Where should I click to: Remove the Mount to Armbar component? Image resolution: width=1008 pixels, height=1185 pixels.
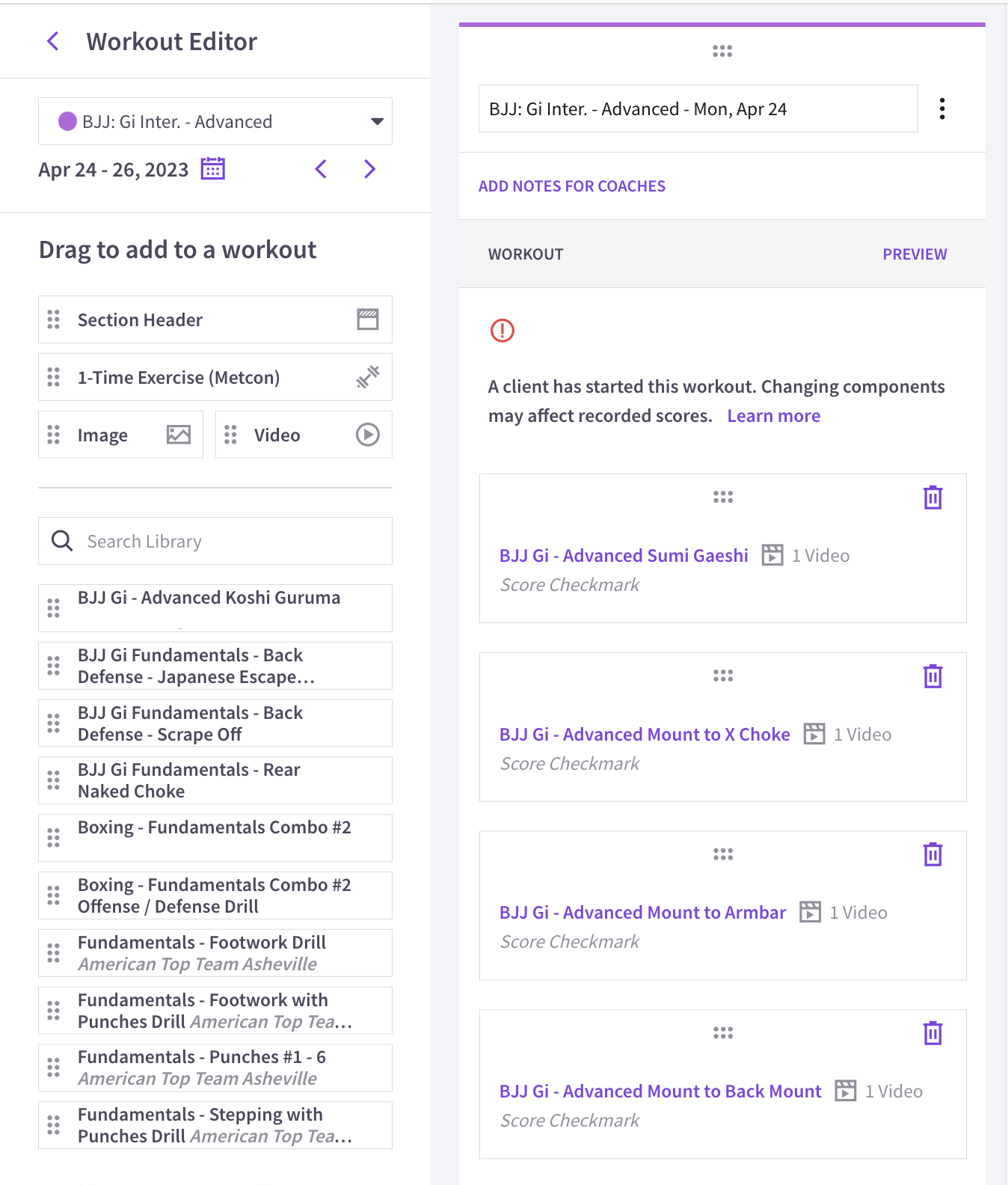[932, 854]
